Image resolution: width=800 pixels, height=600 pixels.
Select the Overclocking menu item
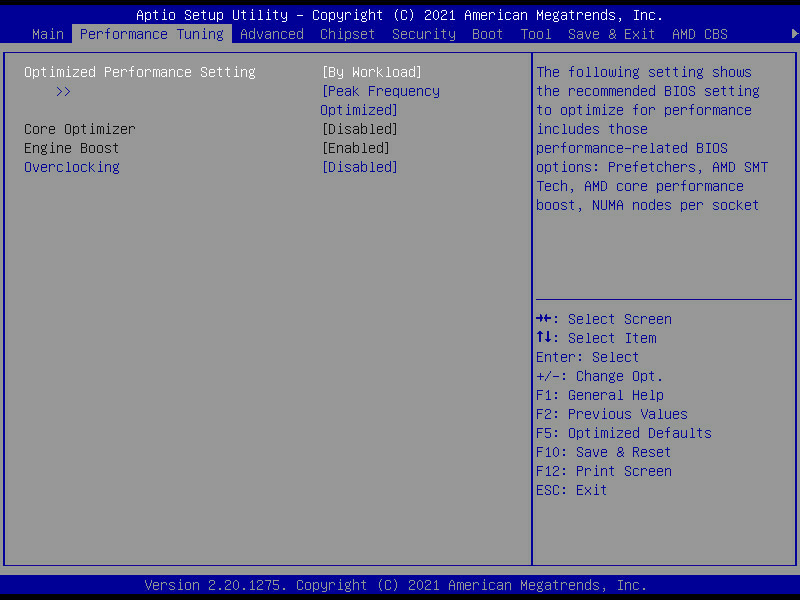click(x=72, y=167)
